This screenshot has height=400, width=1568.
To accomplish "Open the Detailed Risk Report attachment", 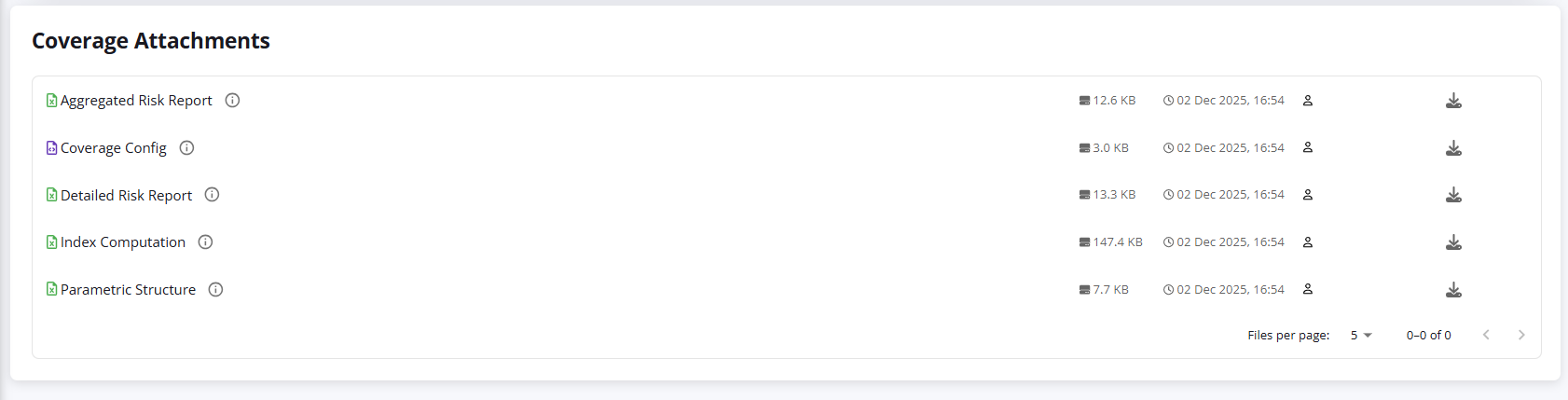I will (x=126, y=196).
